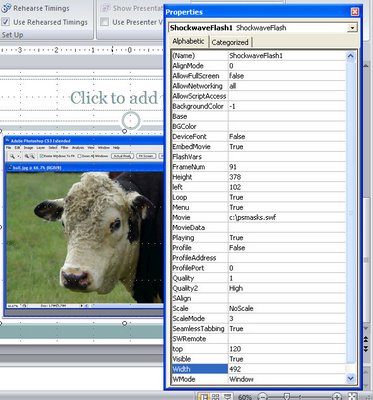Click the Rehearse Timings clock icon
373x400 pixels.
pos(6,8)
